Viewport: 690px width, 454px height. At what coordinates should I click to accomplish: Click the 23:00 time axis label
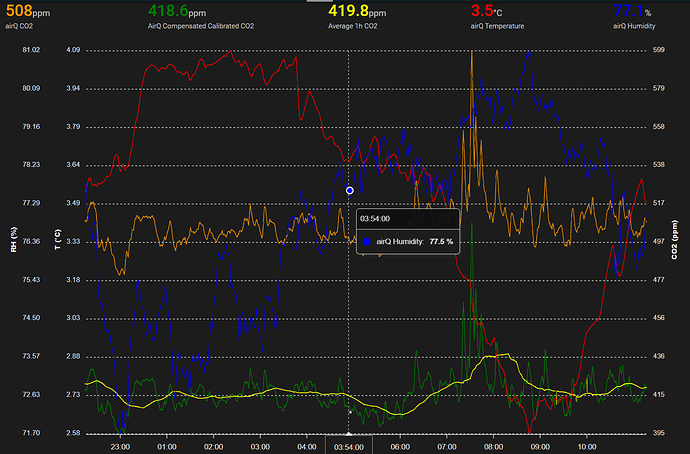click(x=120, y=447)
